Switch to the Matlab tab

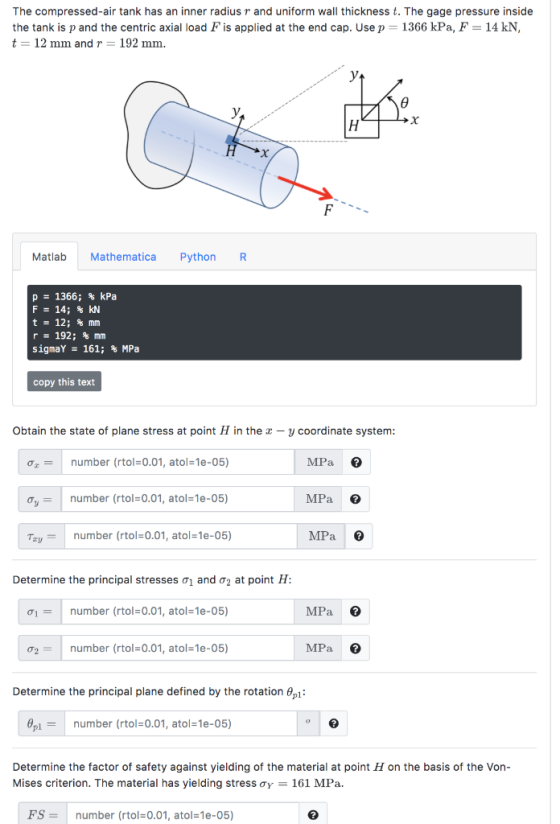pyautogui.click(x=49, y=257)
